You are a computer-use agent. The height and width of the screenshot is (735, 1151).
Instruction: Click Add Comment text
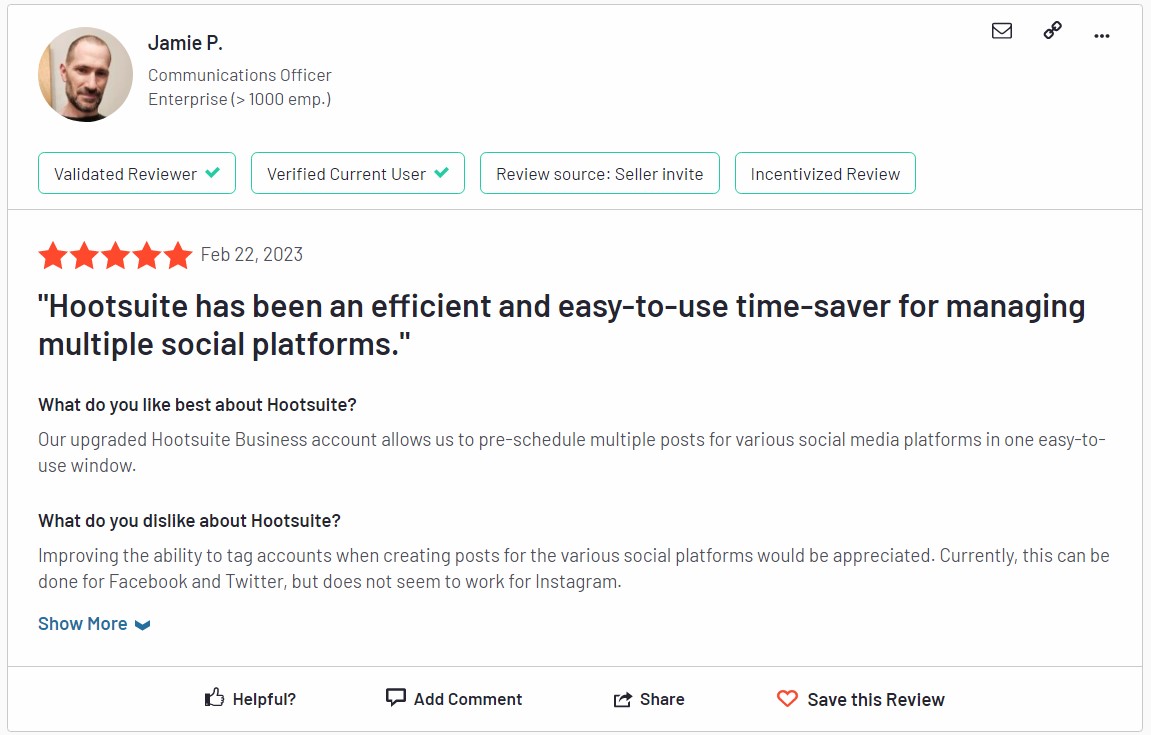tap(468, 699)
